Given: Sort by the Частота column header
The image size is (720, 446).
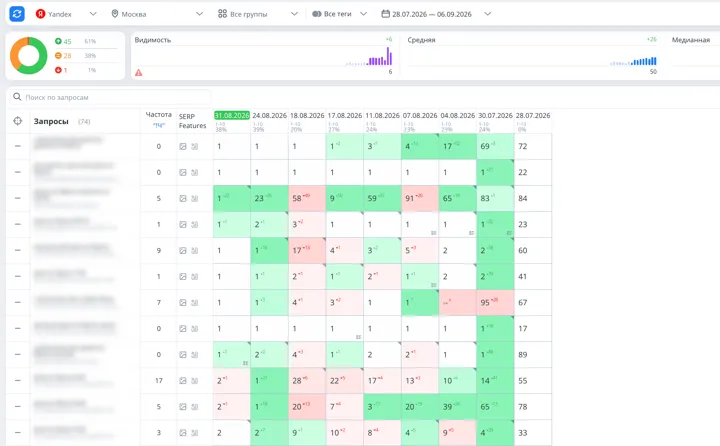Looking at the screenshot, I should click(x=158, y=115).
